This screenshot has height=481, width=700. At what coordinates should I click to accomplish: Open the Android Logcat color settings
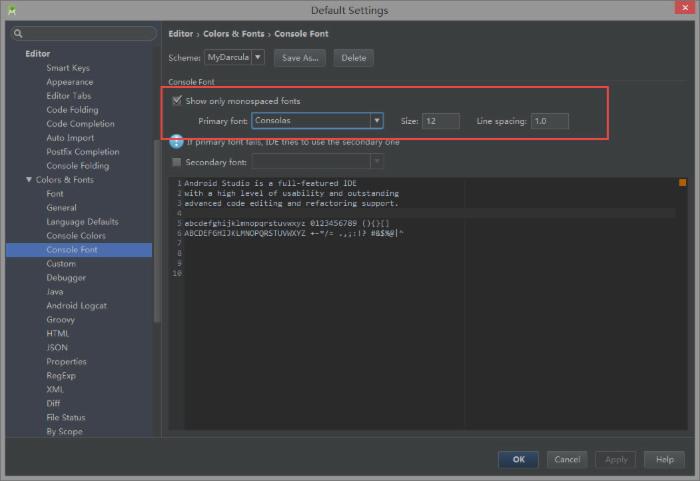[x=76, y=306]
